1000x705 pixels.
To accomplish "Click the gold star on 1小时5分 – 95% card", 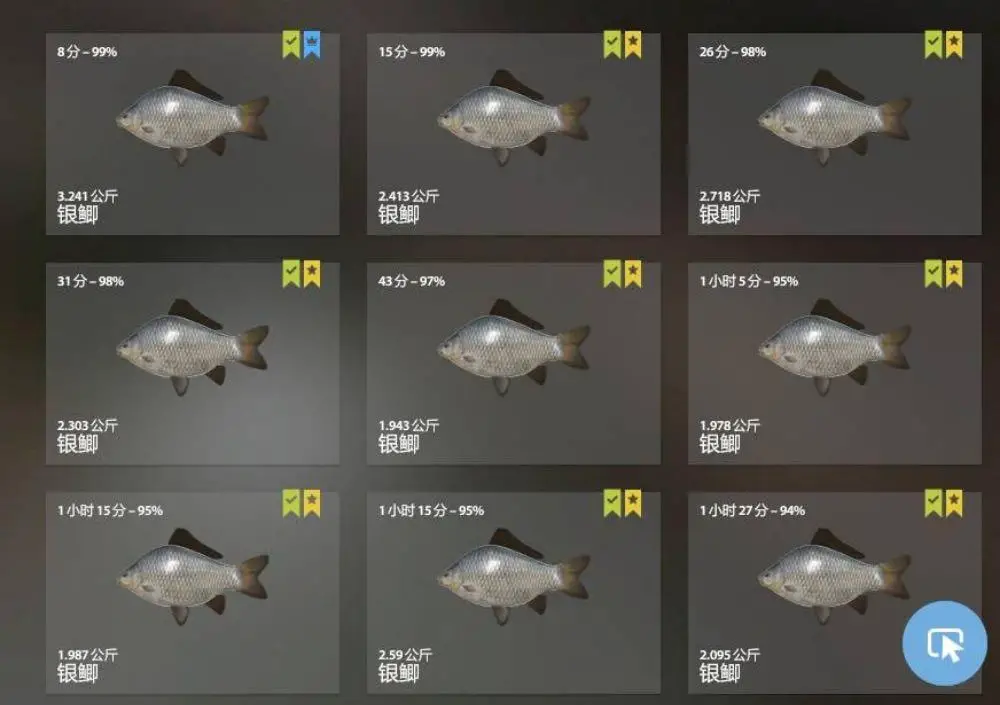I will pos(954,274).
